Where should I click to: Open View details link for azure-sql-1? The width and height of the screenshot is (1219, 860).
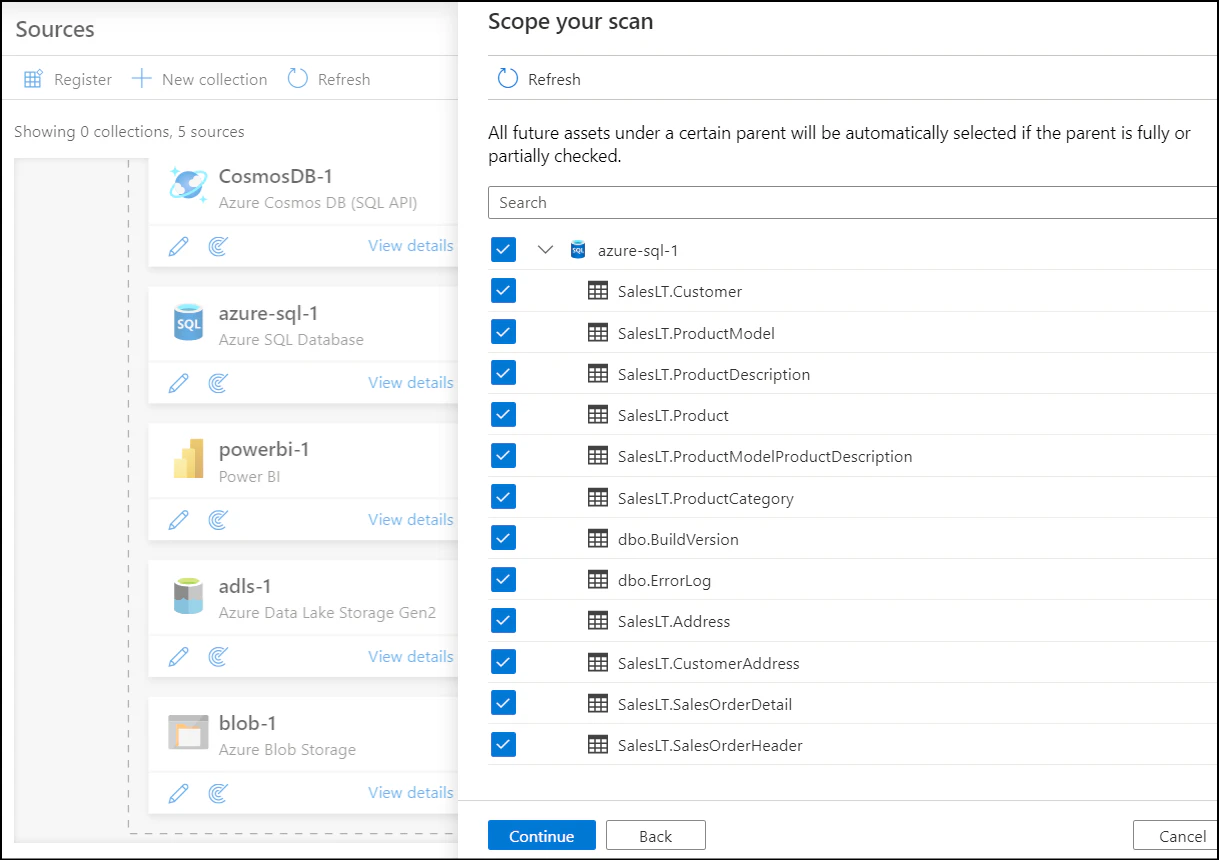[x=410, y=382]
